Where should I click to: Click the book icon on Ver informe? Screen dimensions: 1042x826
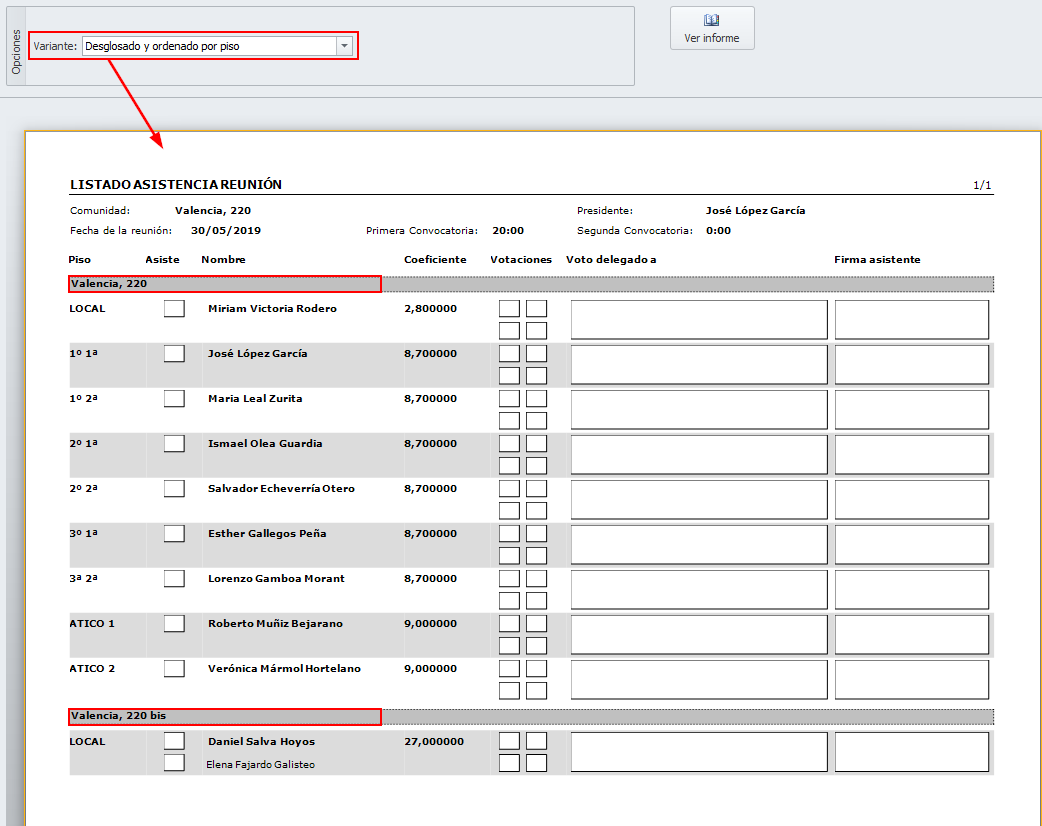[x=712, y=21]
